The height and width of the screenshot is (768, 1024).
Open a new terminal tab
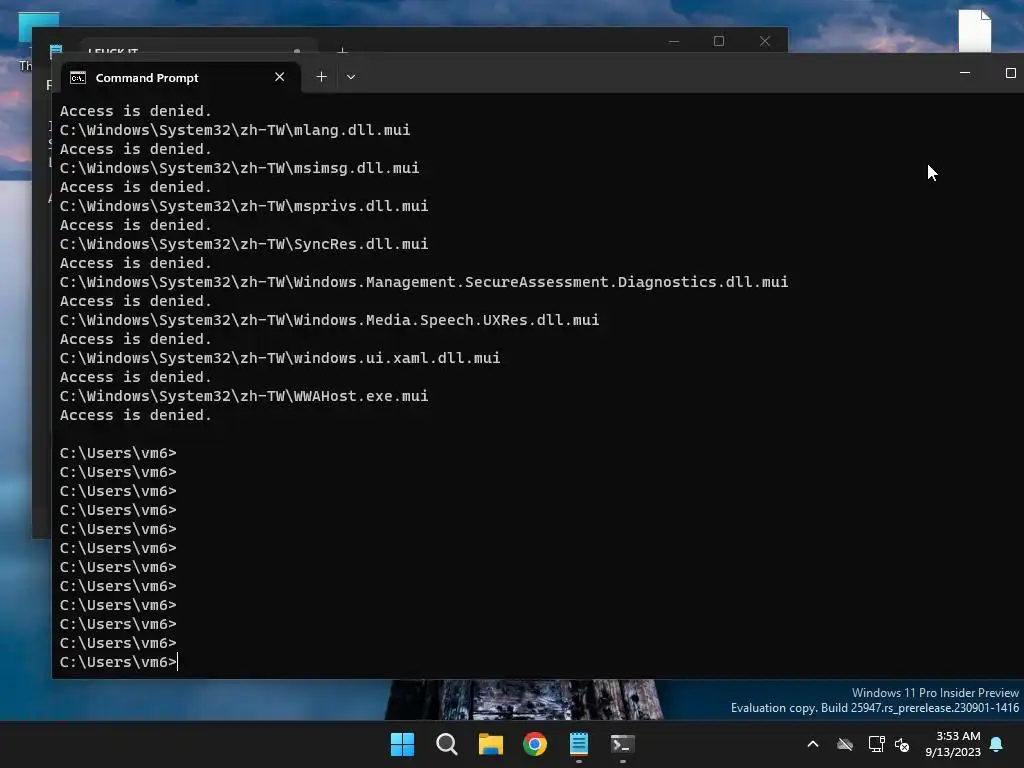321,77
